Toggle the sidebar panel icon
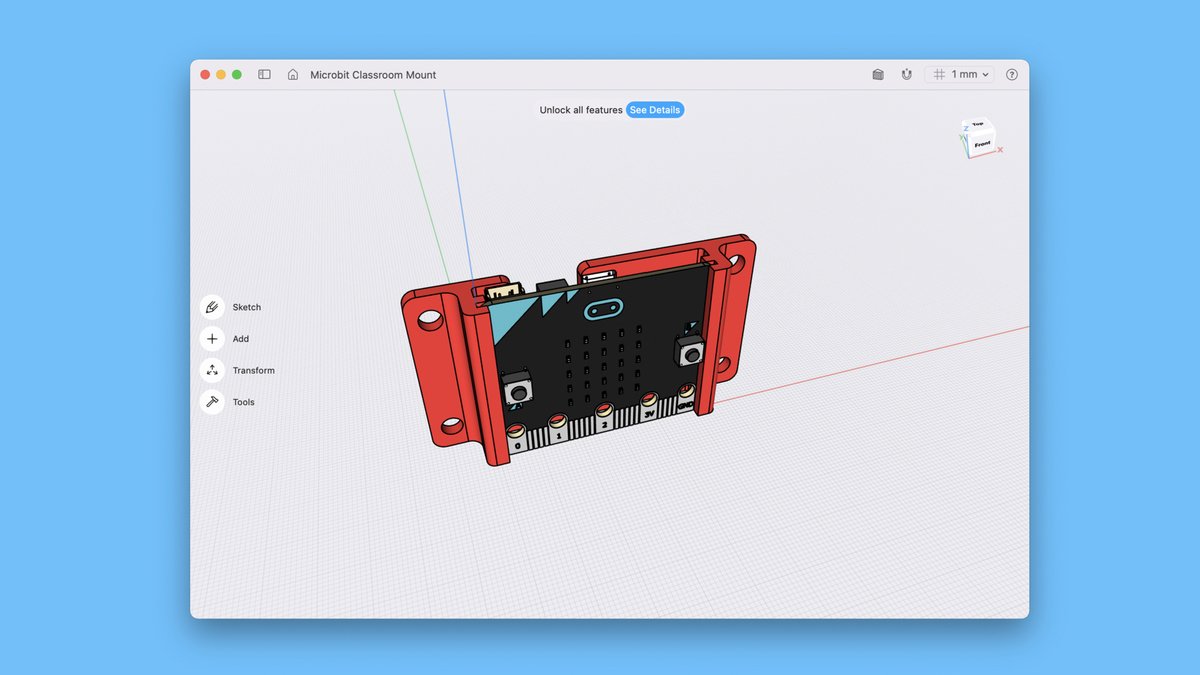The width and height of the screenshot is (1200, 675). pos(264,75)
